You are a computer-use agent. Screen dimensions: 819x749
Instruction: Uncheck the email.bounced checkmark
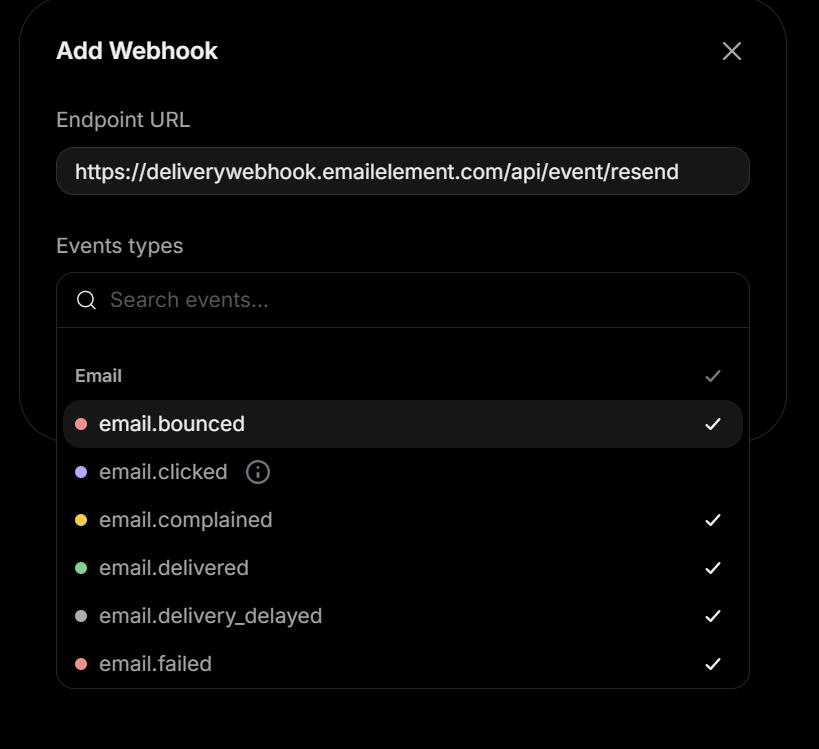[x=712, y=424]
